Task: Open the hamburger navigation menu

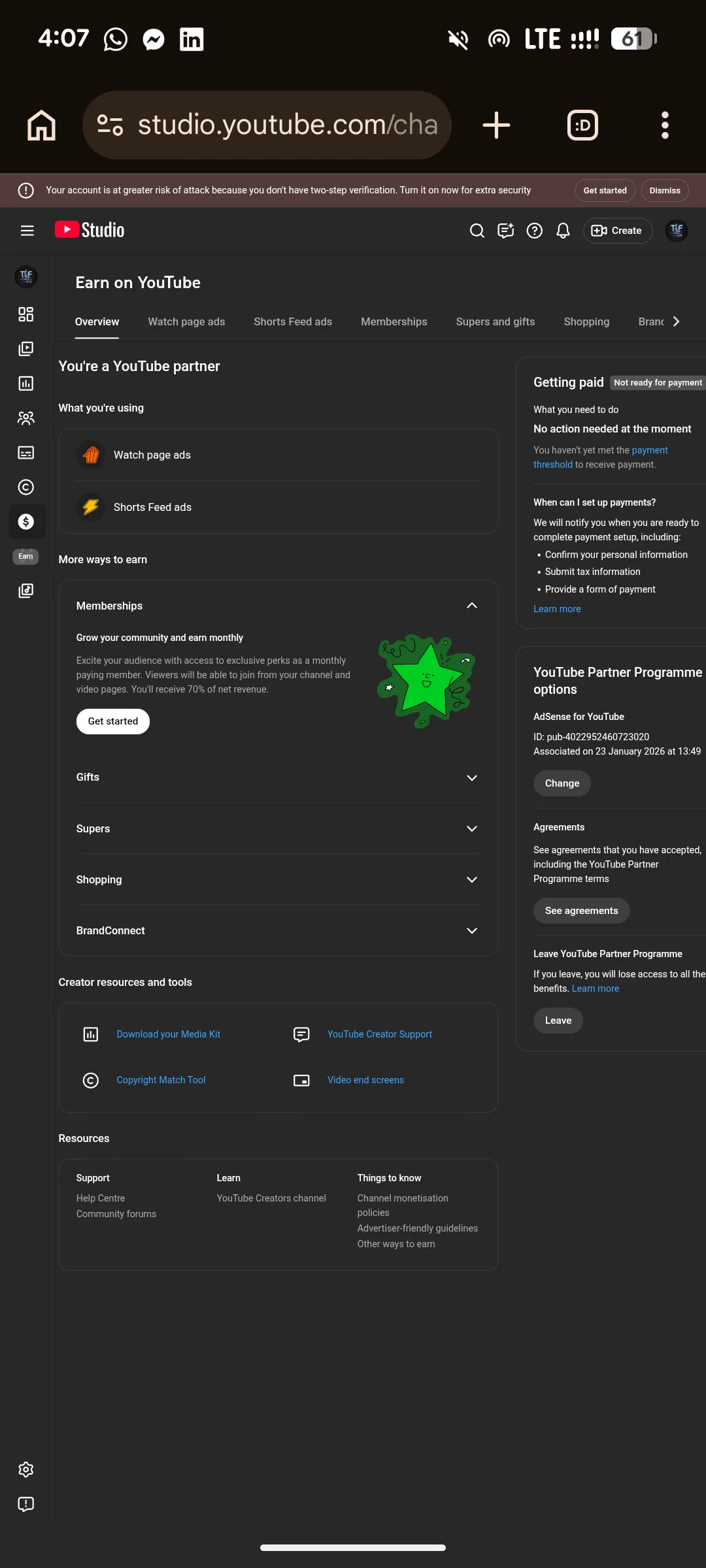Action: coord(27,231)
